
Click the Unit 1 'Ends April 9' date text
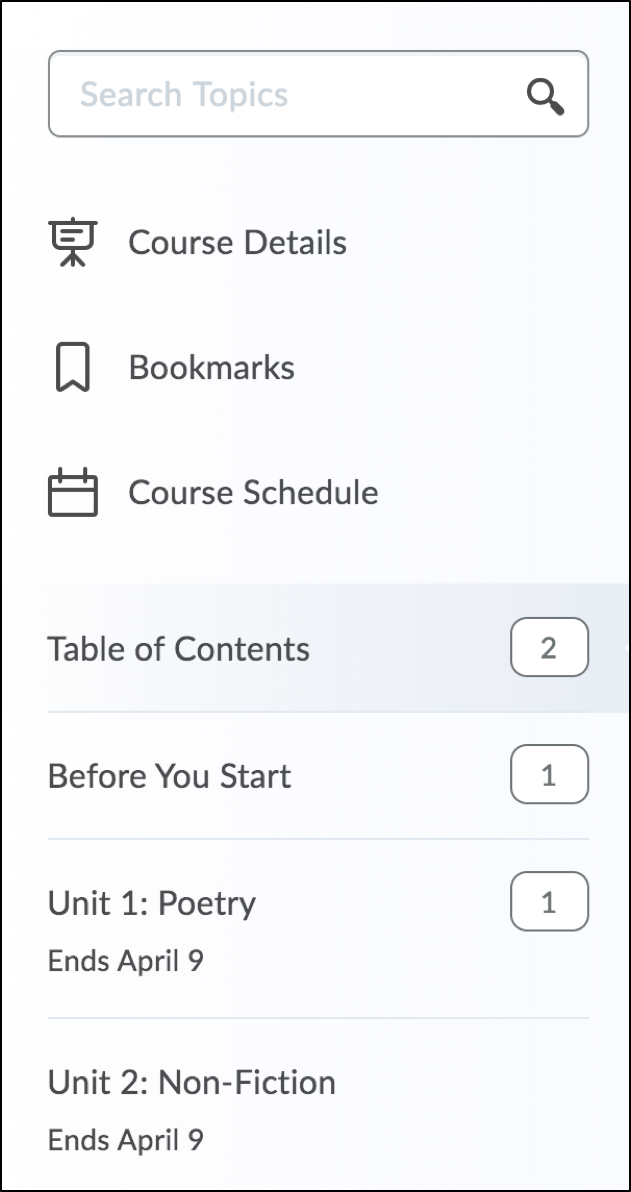125,961
